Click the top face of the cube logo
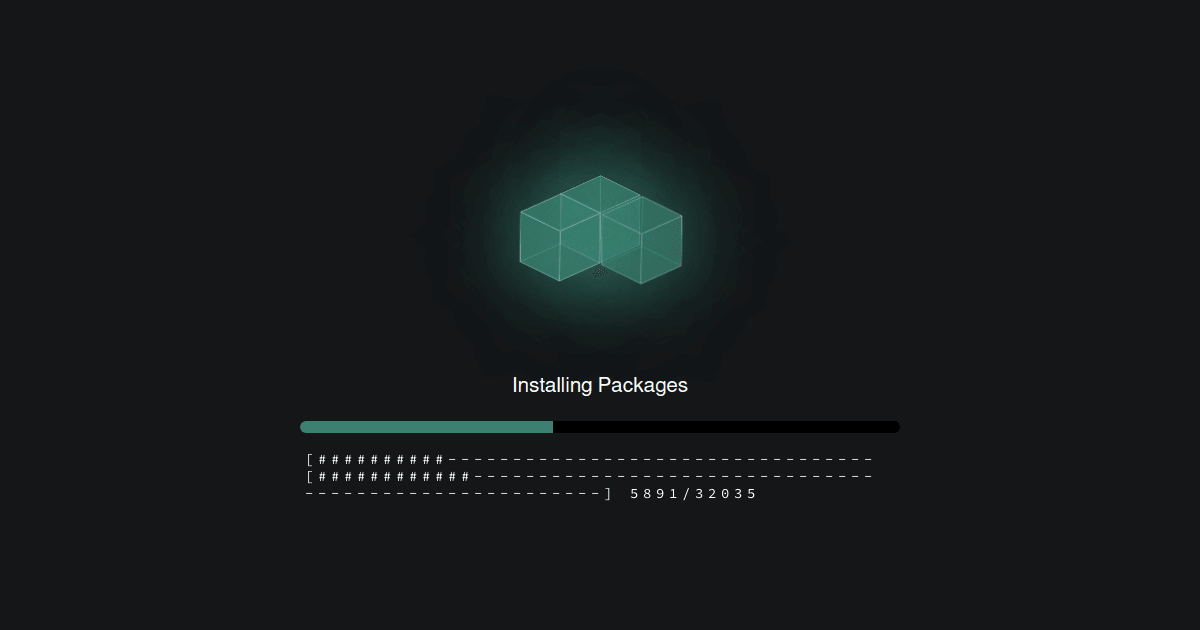1200x630 pixels. [x=600, y=194]
